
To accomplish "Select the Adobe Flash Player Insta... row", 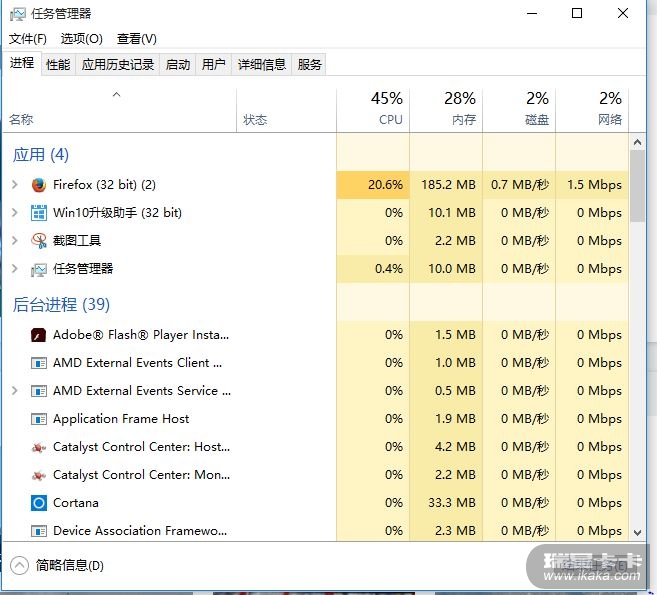I will point(141,335).
